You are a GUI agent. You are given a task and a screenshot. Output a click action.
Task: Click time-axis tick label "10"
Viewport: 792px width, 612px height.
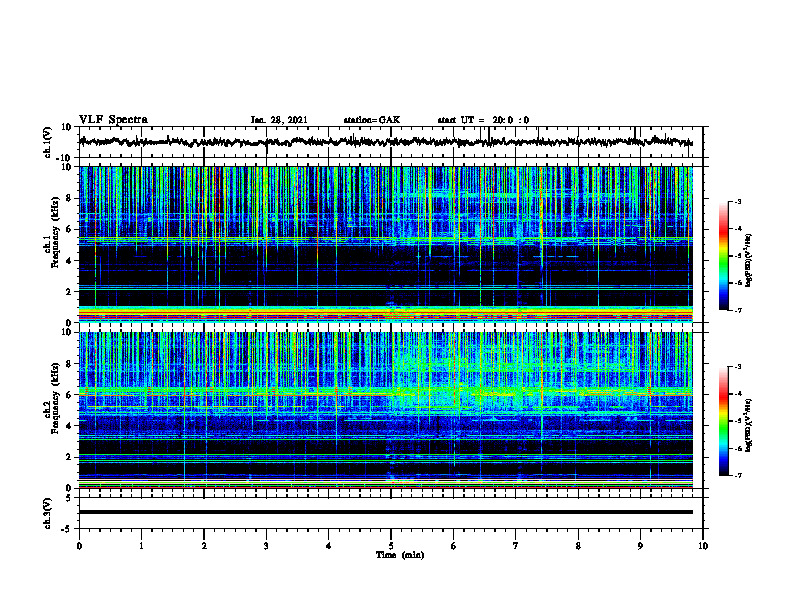pos(703,546)
